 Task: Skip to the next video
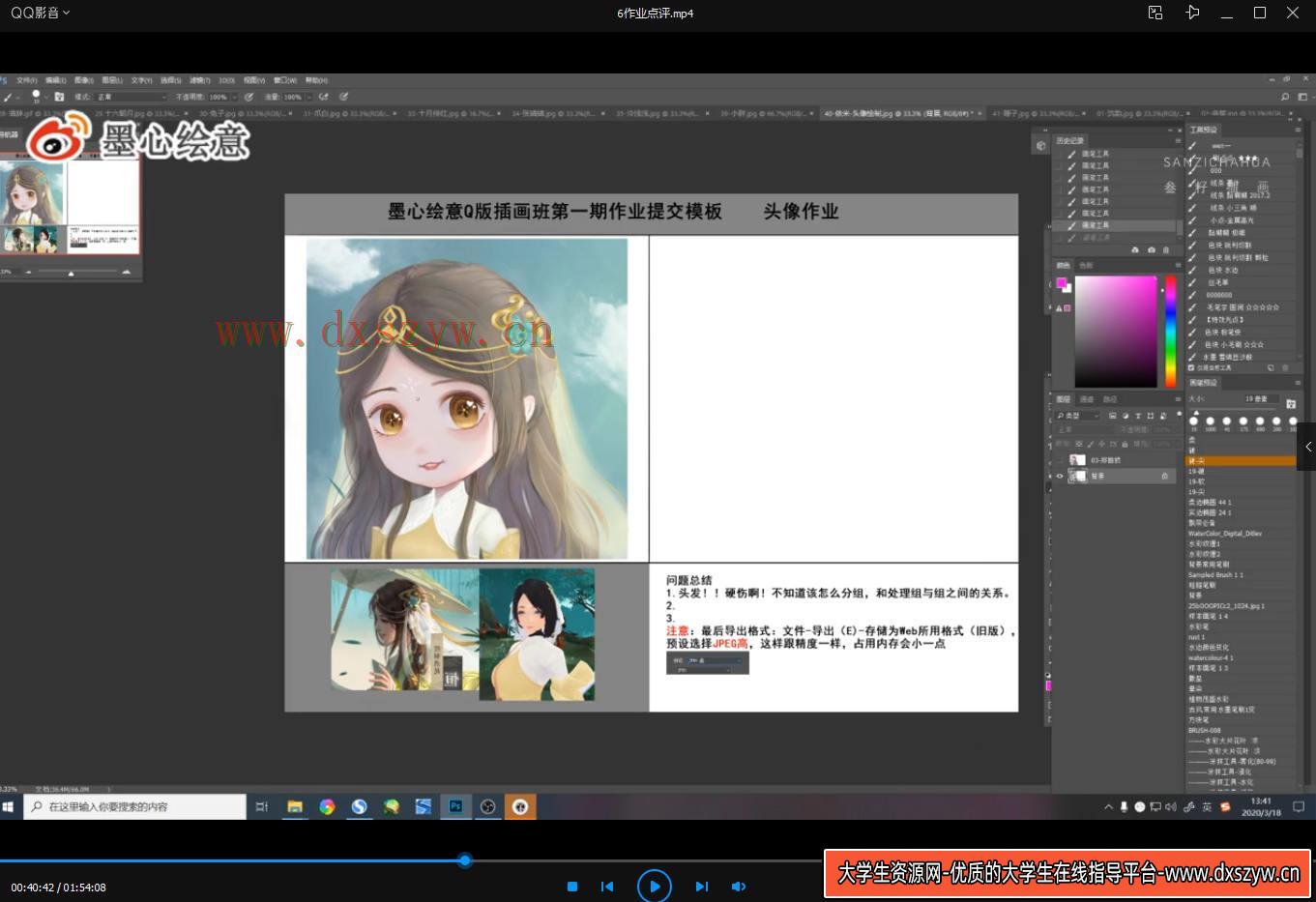pyautogui.click(x=702, y=887)
